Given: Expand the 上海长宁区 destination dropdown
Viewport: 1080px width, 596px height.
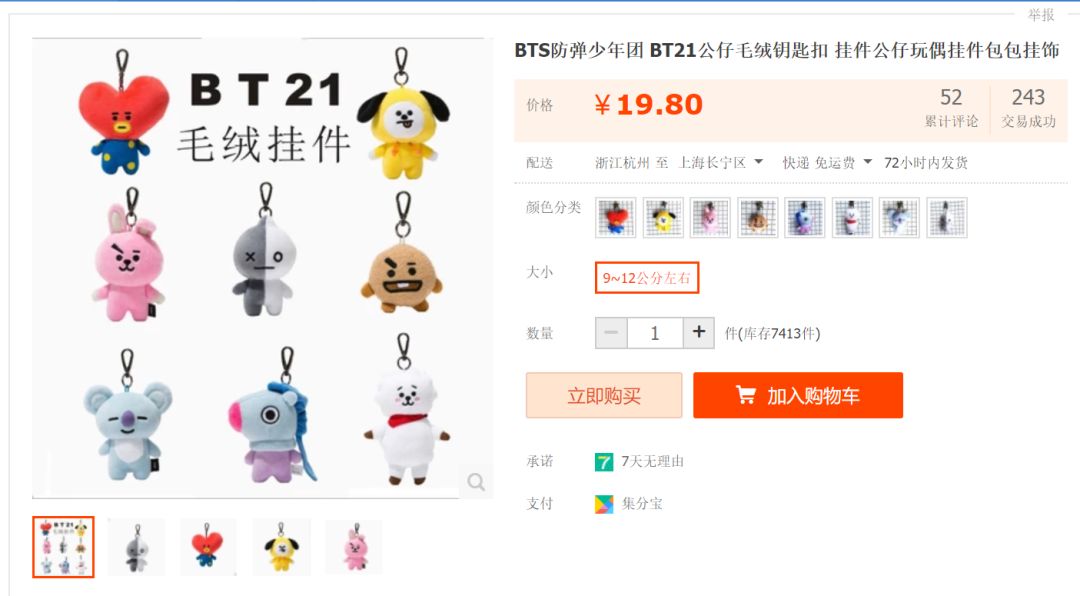Looking at the screenshot, I should pos(720,163).
